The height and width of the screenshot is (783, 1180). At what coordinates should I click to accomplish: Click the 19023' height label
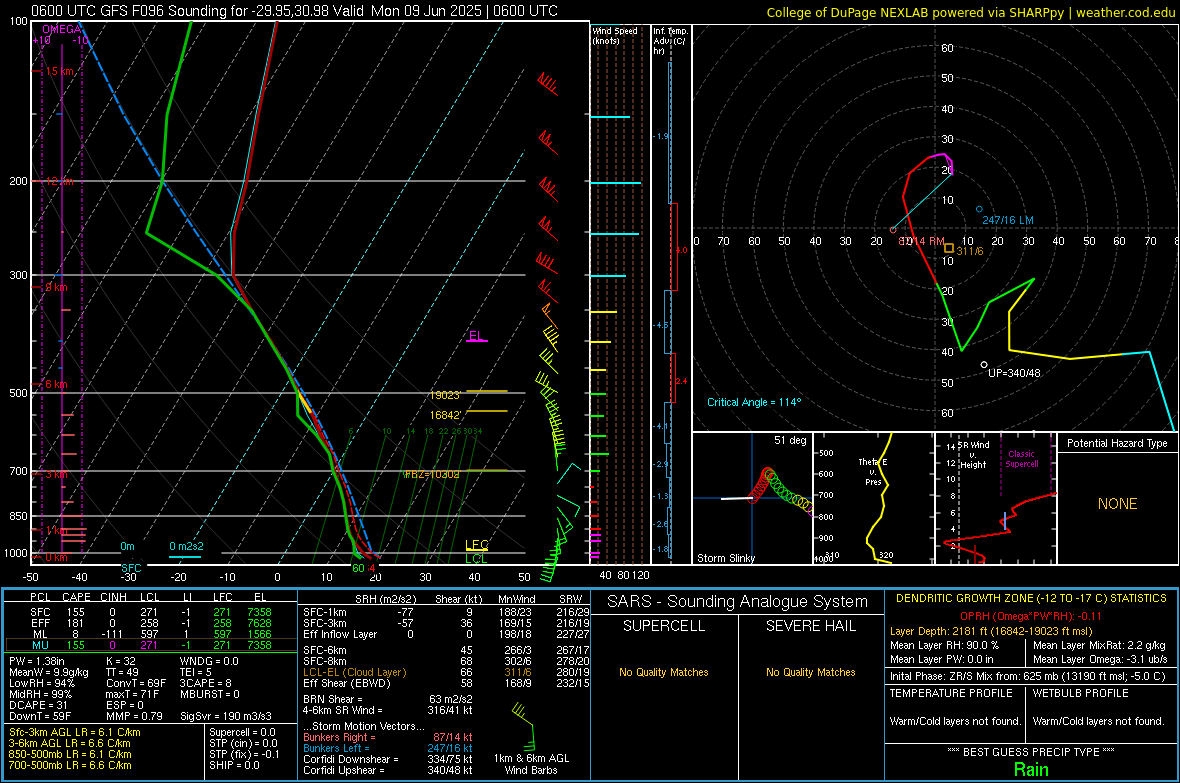pyautogui.click(x=446, y=395)
